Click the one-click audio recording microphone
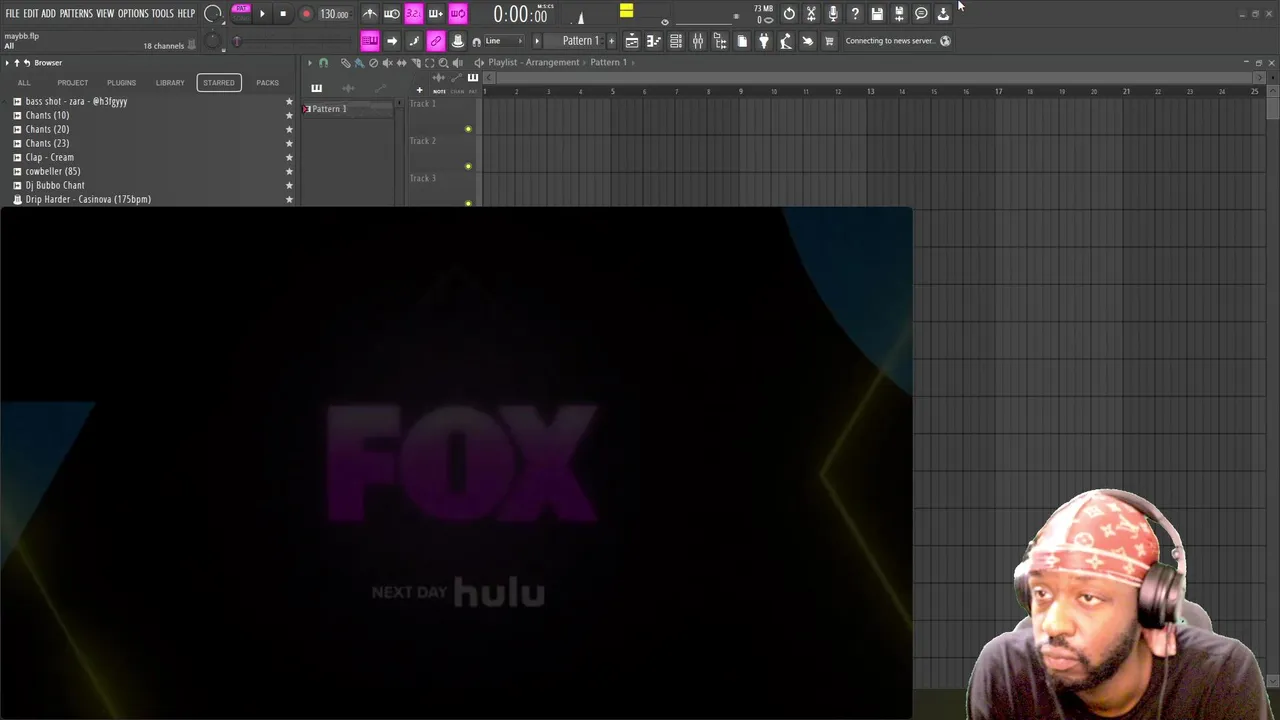The height and width of the screenshot is (720, 1280). (x=833, y=13)
